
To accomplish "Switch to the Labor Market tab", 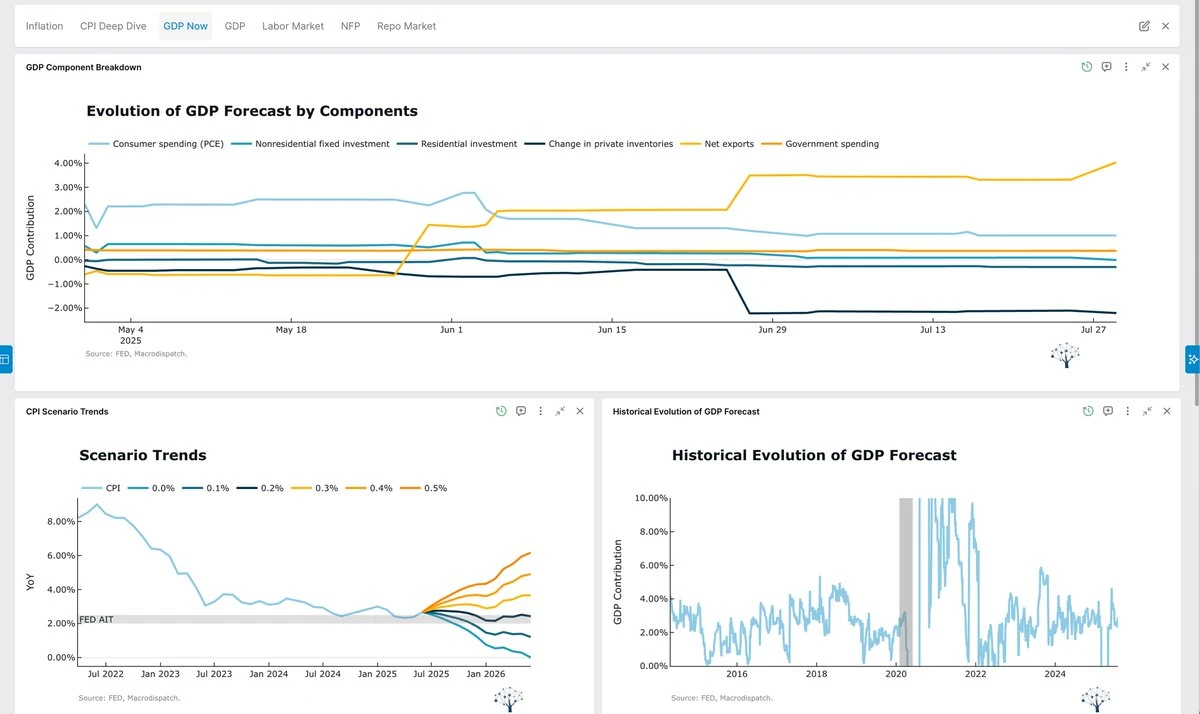I will [293, 26].
